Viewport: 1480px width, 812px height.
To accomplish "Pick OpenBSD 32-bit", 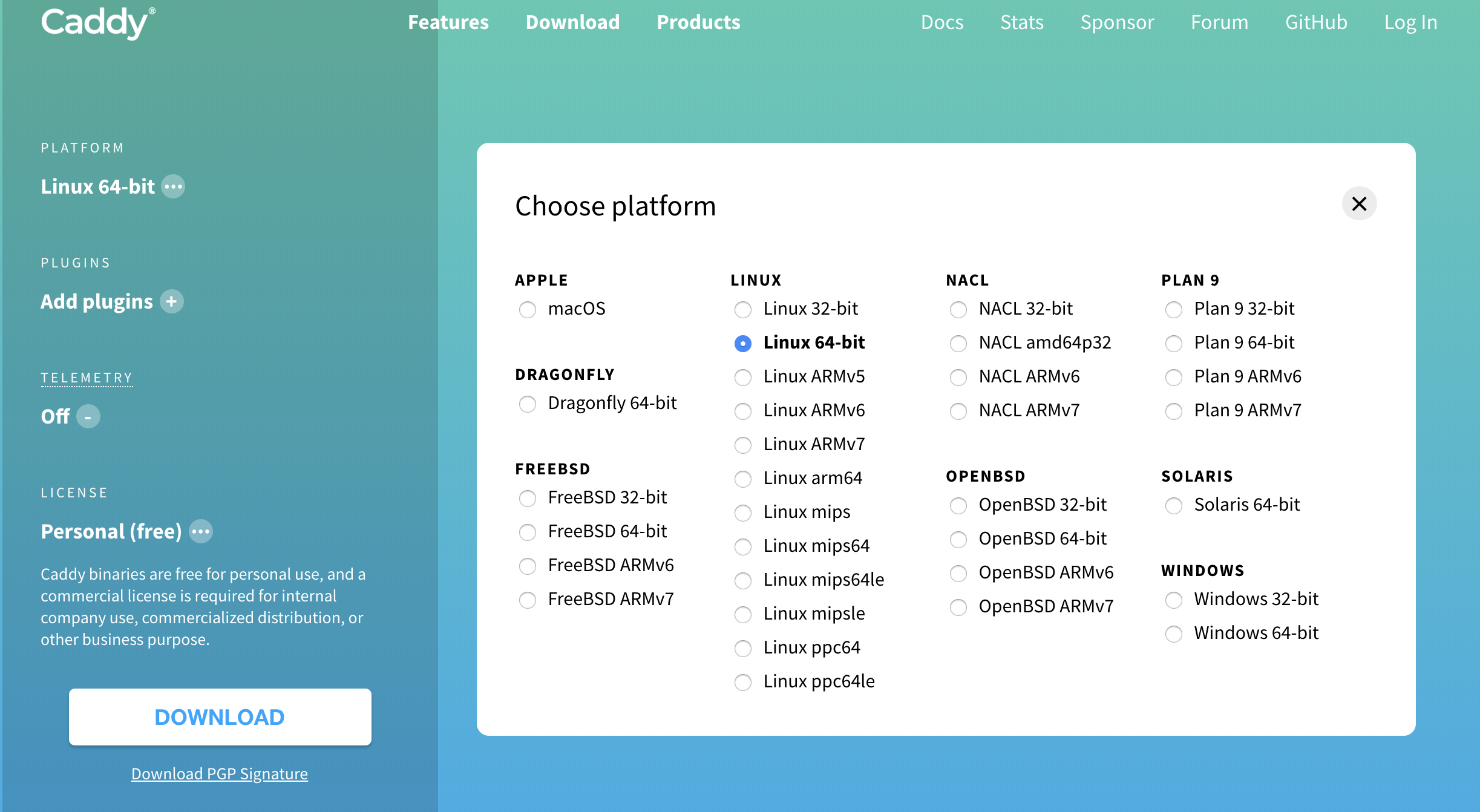I will (958, 505).
